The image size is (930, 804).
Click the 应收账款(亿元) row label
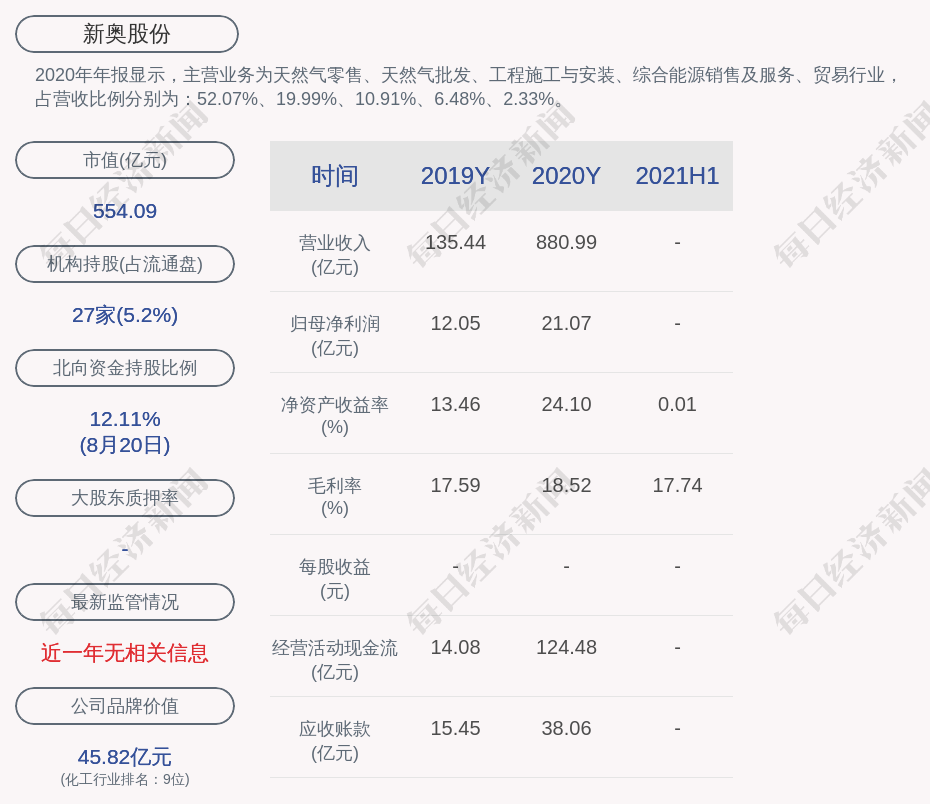click(x=335, y=741)
